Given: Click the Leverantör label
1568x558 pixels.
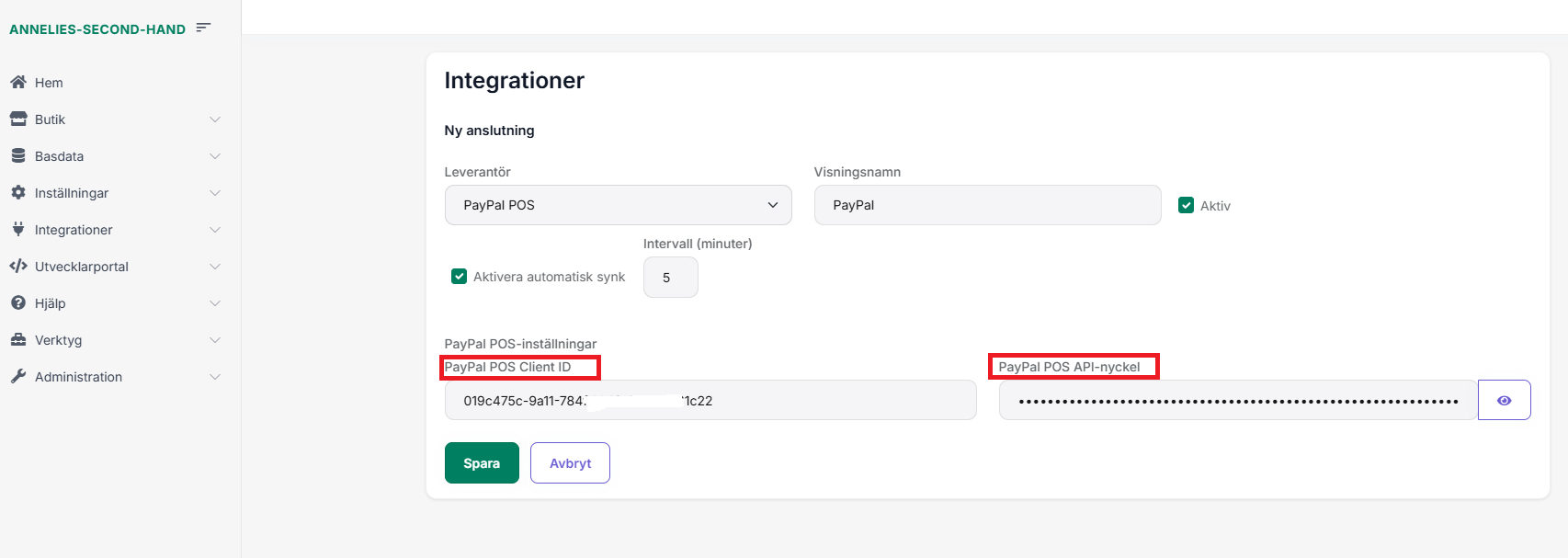Looking at the screenshot, I should click(477, 172).
